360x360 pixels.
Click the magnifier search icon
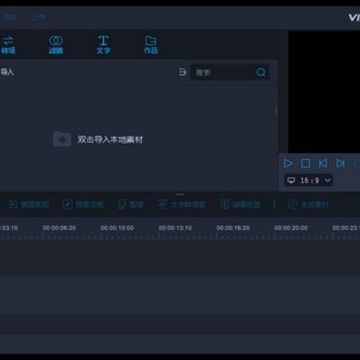(x=261, y=72)
